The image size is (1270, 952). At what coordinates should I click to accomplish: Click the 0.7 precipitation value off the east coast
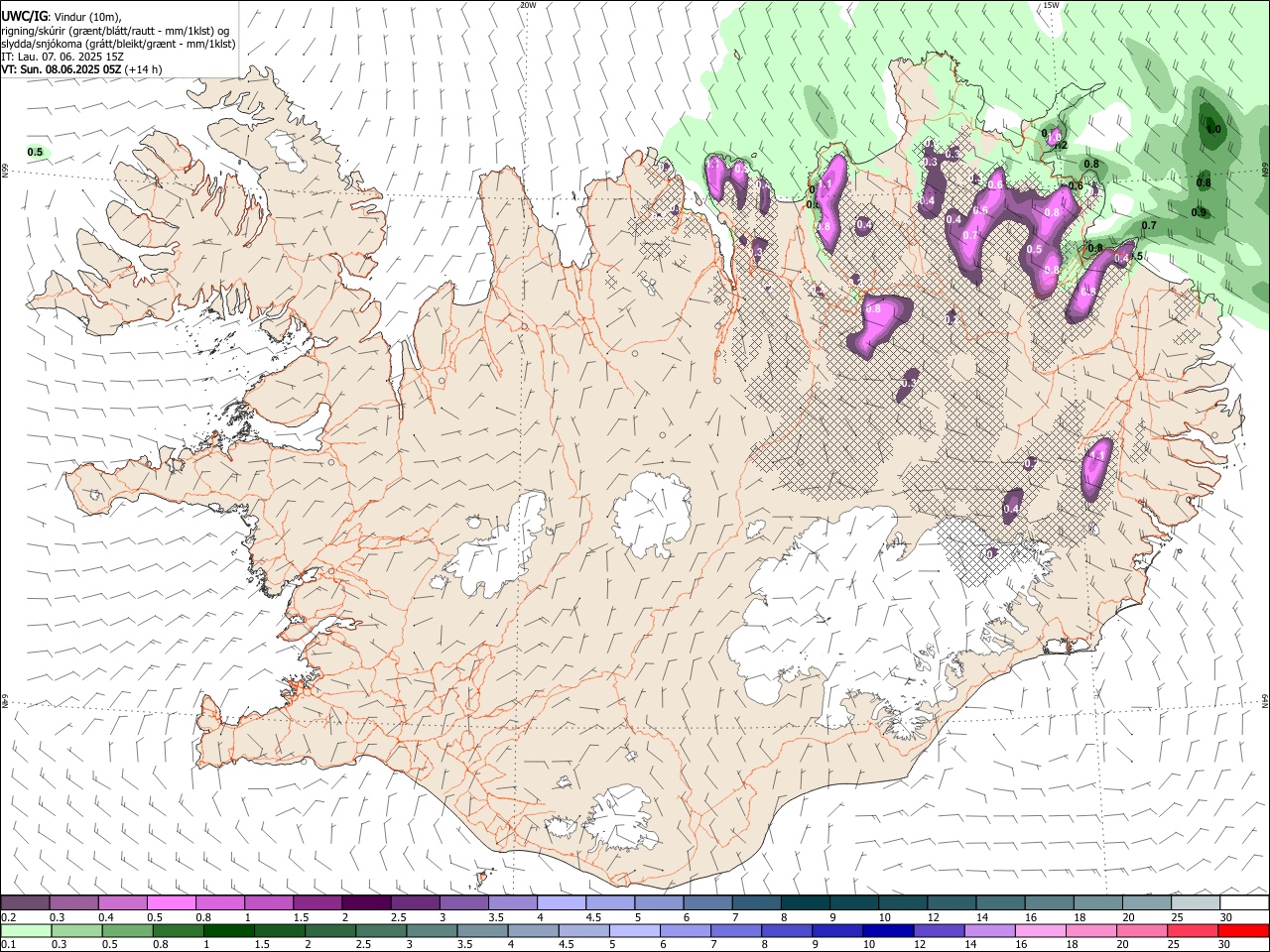click(1149, 226)
